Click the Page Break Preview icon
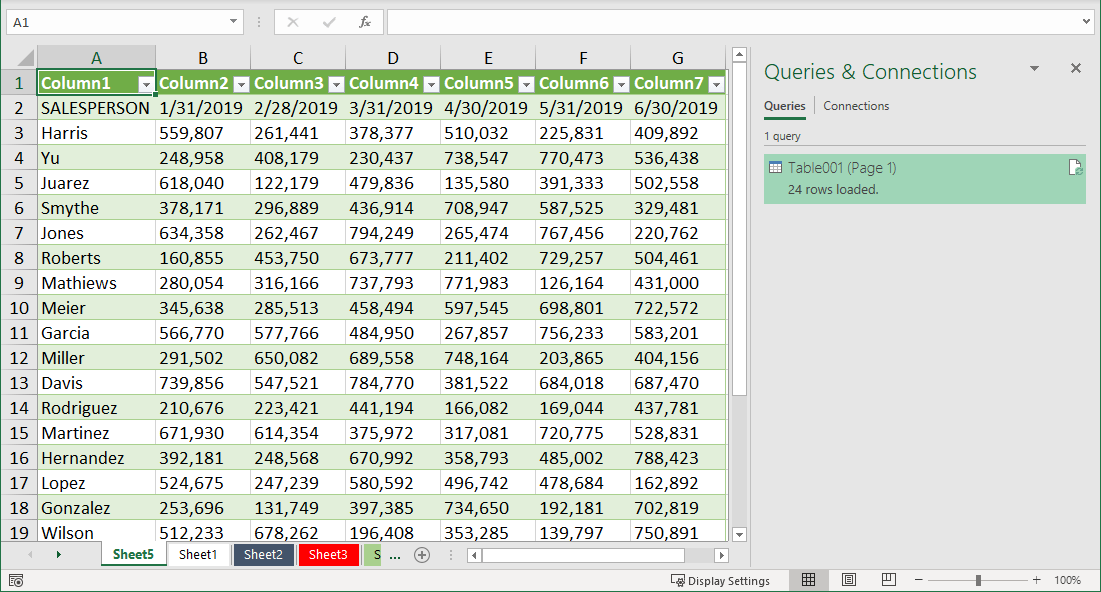 pos(888,579)
